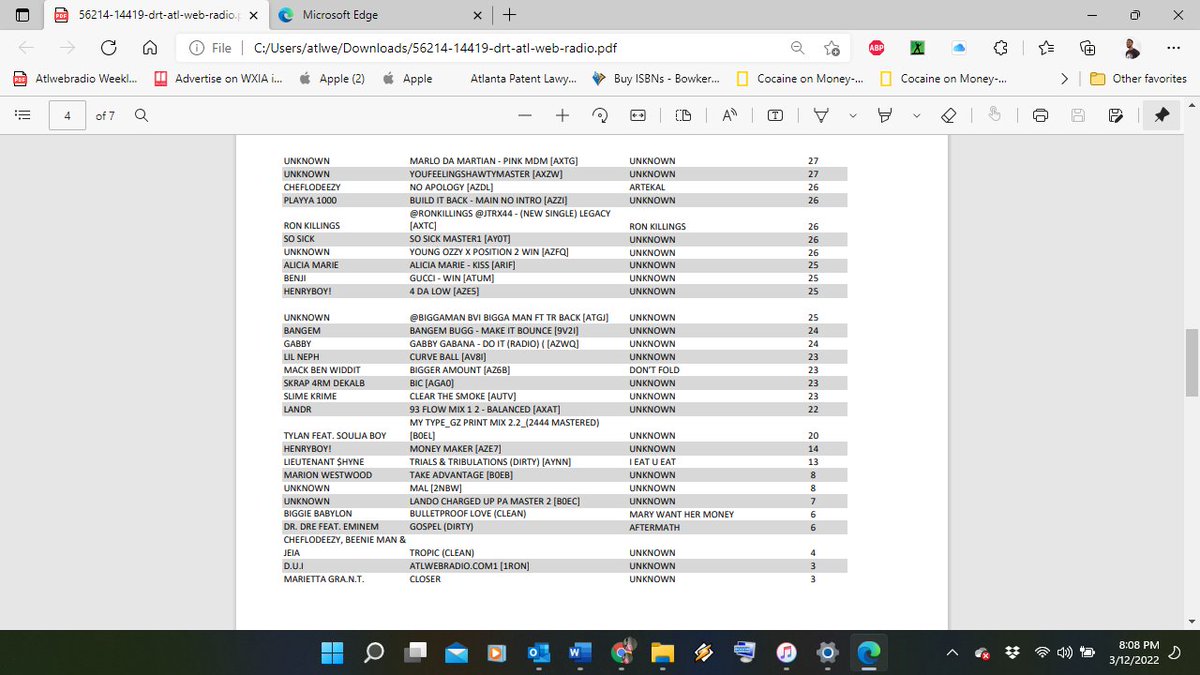This screenshot has height=675, width=1200.
Task: Open zoom control in address bar
Action: click(797, 47)
